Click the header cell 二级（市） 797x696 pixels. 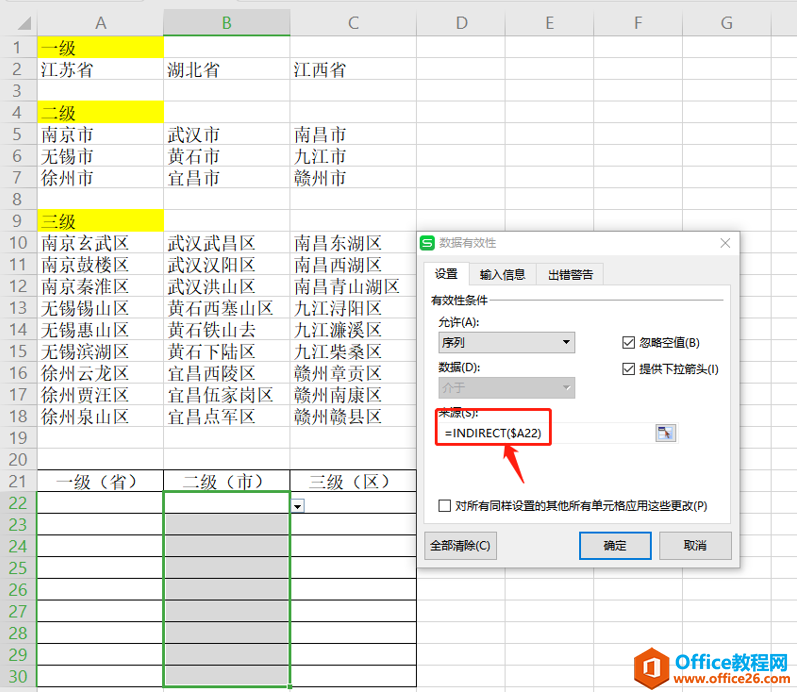[x=227, y=481]
